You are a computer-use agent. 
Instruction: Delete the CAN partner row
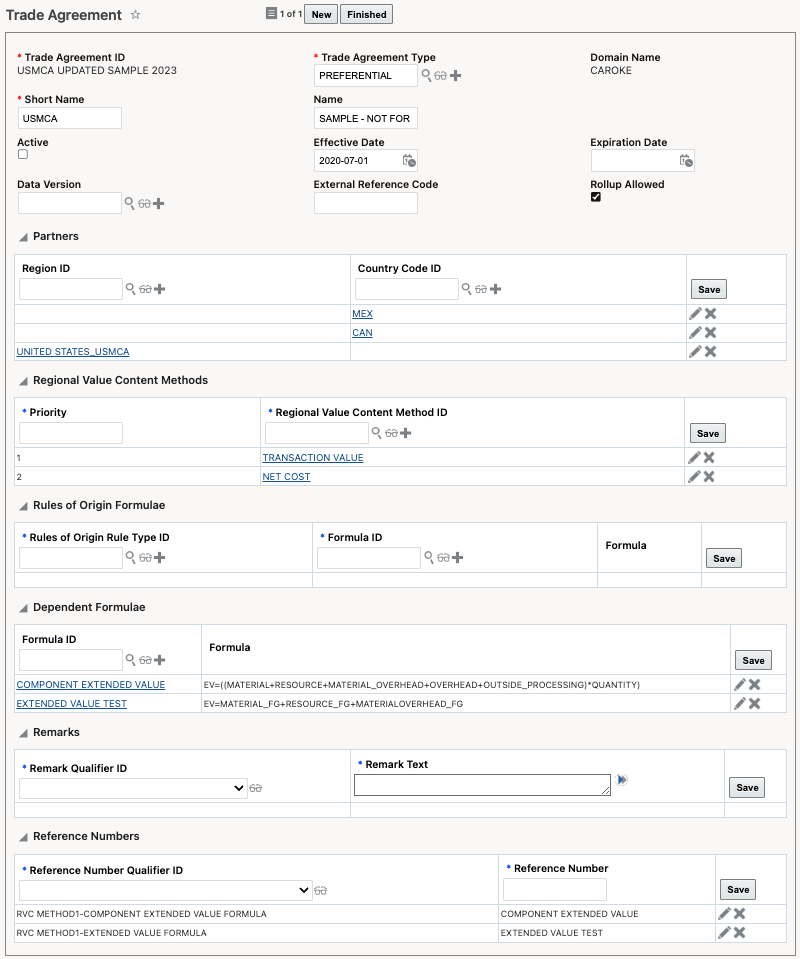tap(711, 333)
